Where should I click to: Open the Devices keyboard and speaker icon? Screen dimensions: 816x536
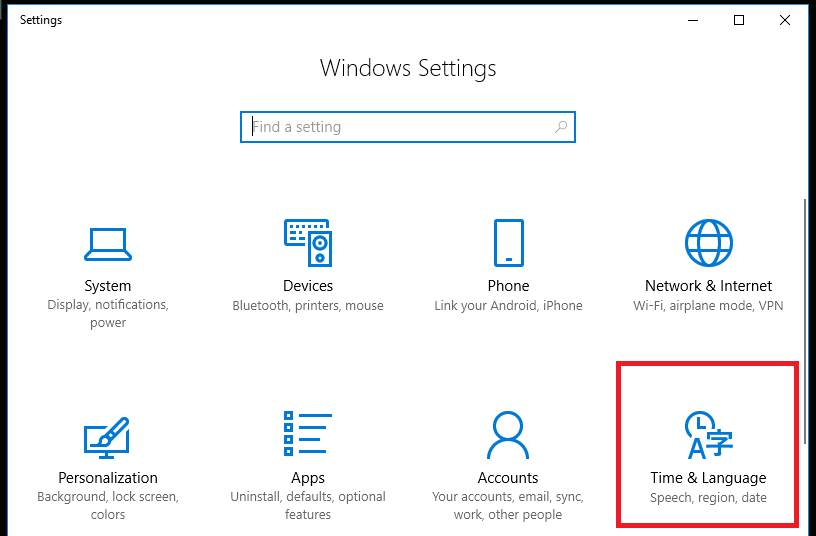click(308, 243)
